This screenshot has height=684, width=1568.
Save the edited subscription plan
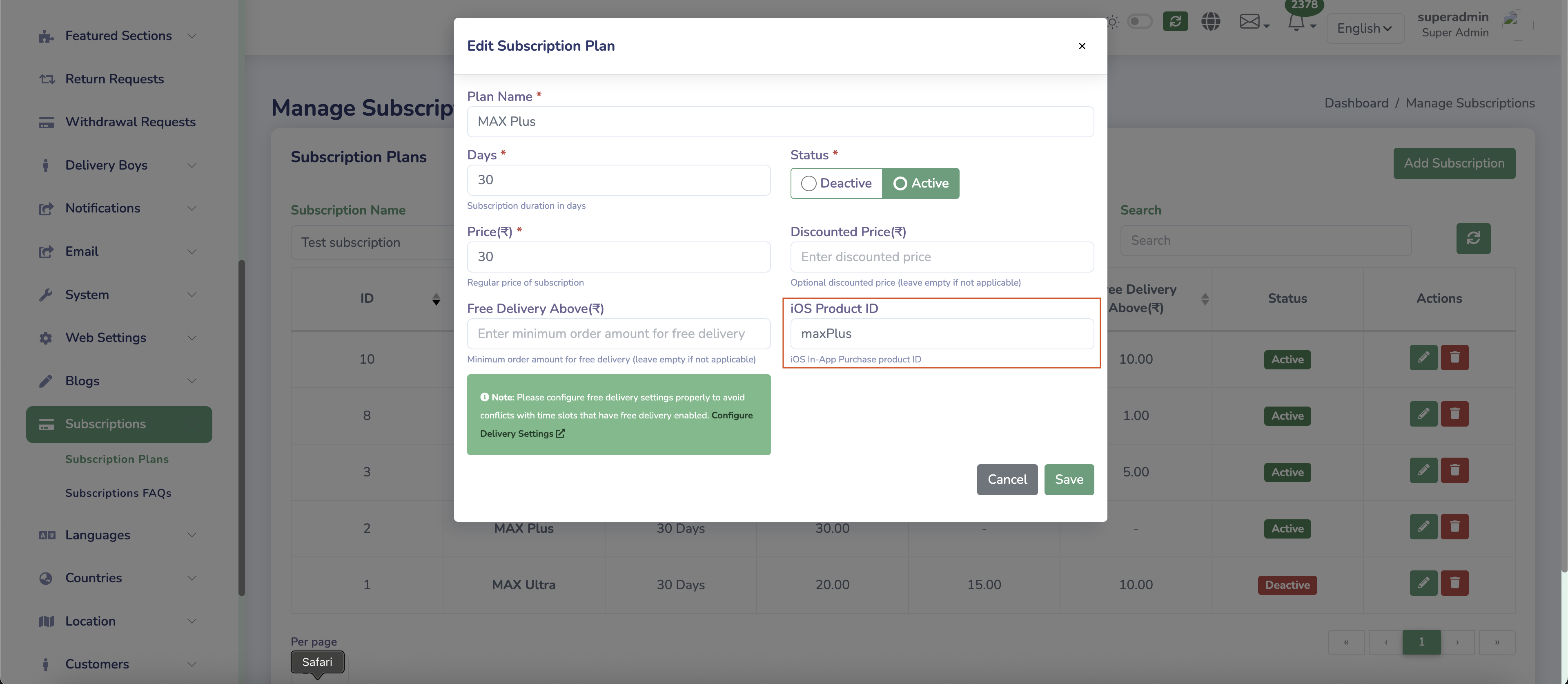tap(1069, 479)
